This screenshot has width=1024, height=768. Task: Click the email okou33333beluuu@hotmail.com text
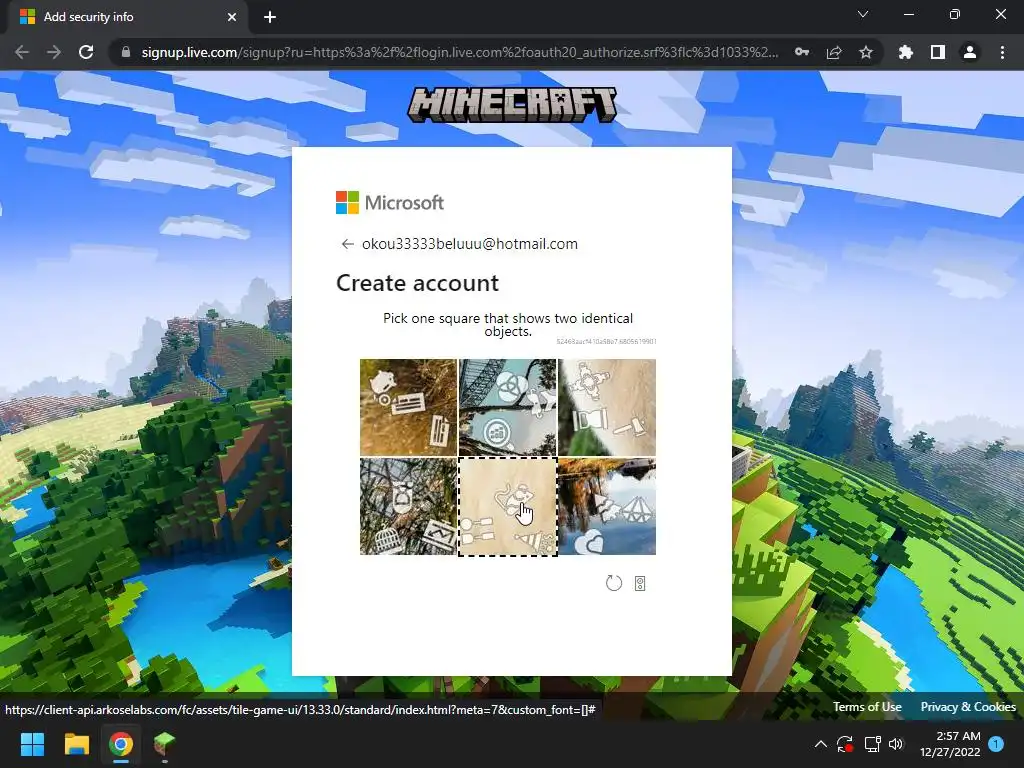[470, 244]
